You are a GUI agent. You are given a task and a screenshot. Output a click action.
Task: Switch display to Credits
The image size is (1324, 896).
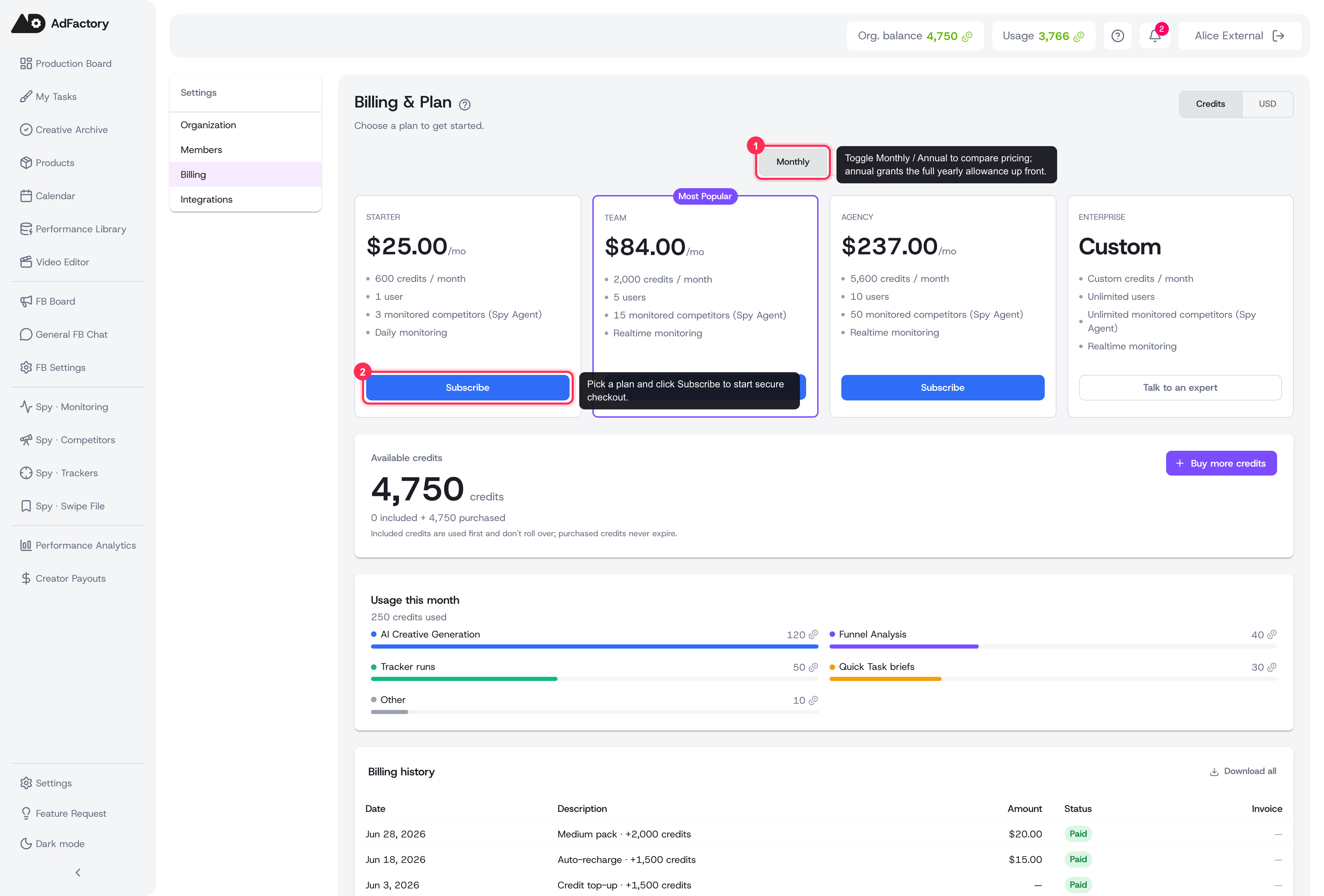pos(1210,104)
